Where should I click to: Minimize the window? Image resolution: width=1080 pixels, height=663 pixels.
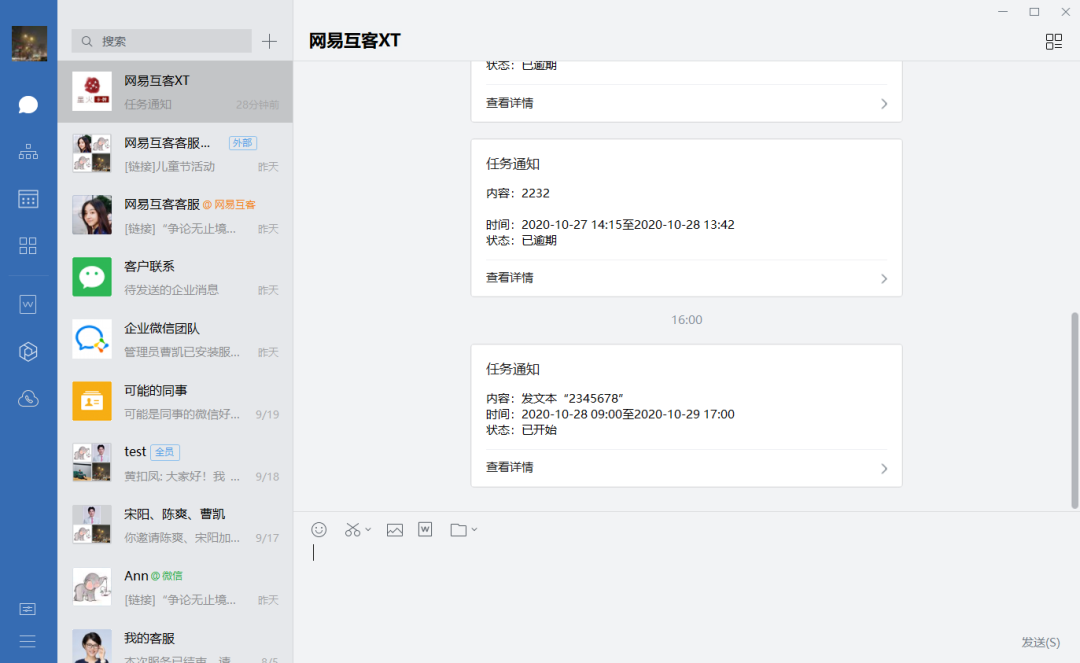(x=1003, y=12)
